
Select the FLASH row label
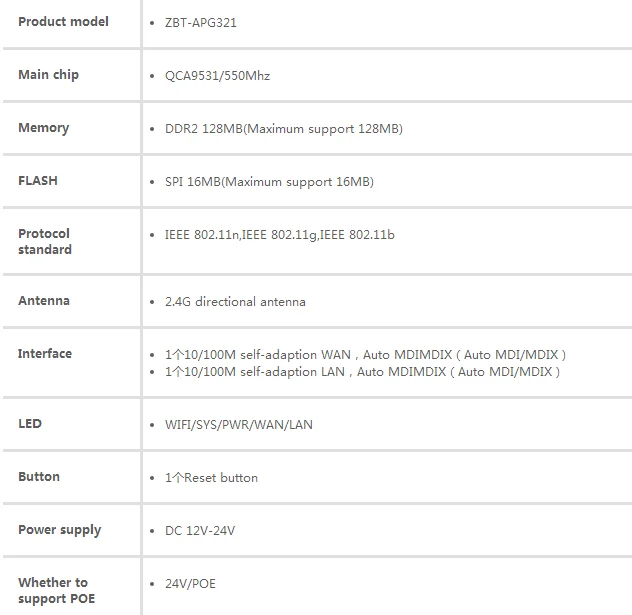coord(38,181)
